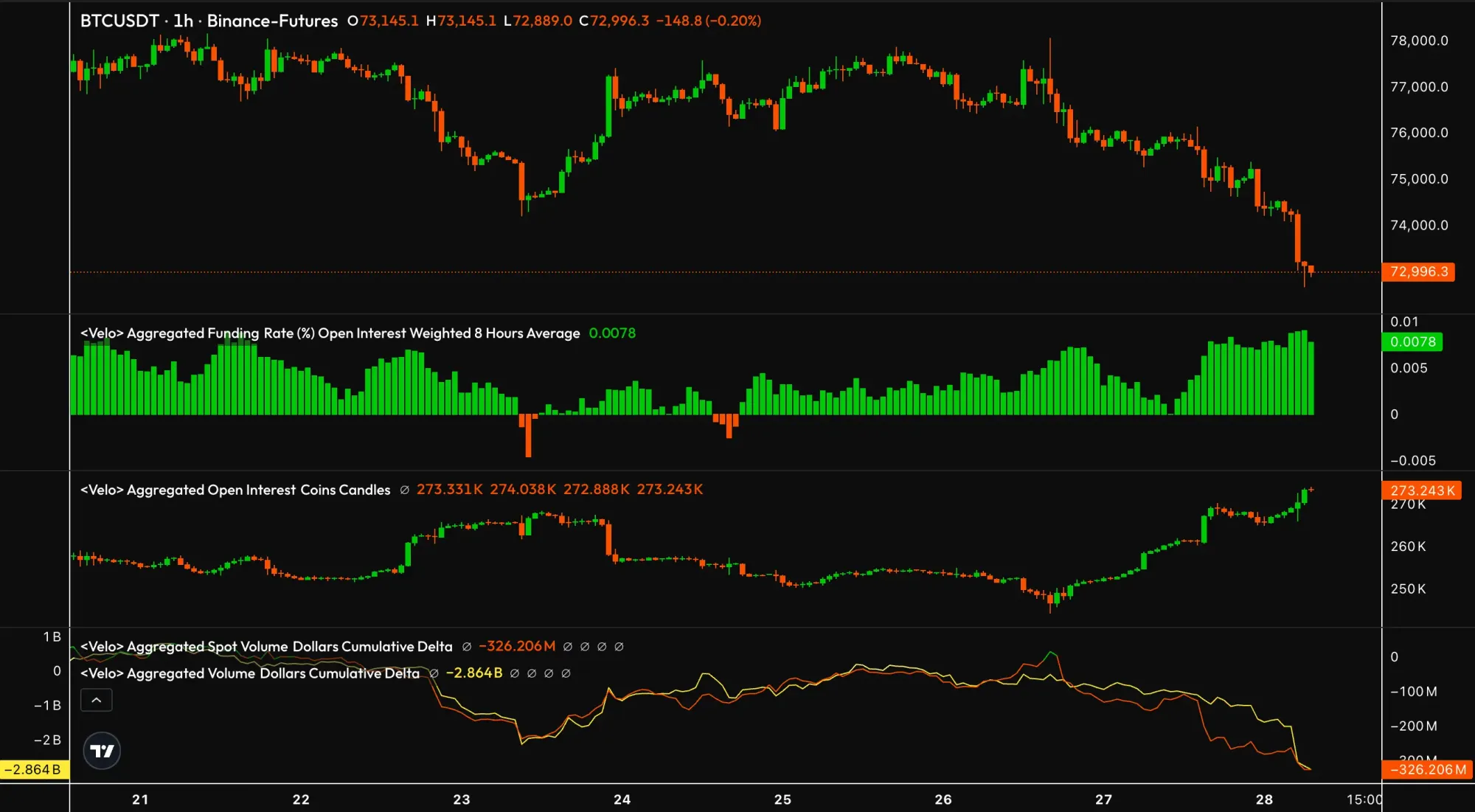The image size is (1475, 812).
Task: Click date 26 on the time axis
Action: 943,799
